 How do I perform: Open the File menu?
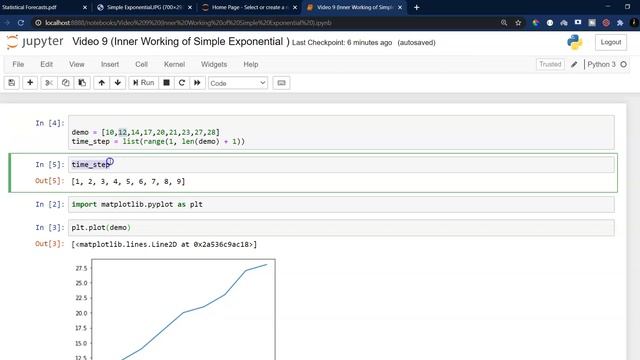[x=18, y=64]
